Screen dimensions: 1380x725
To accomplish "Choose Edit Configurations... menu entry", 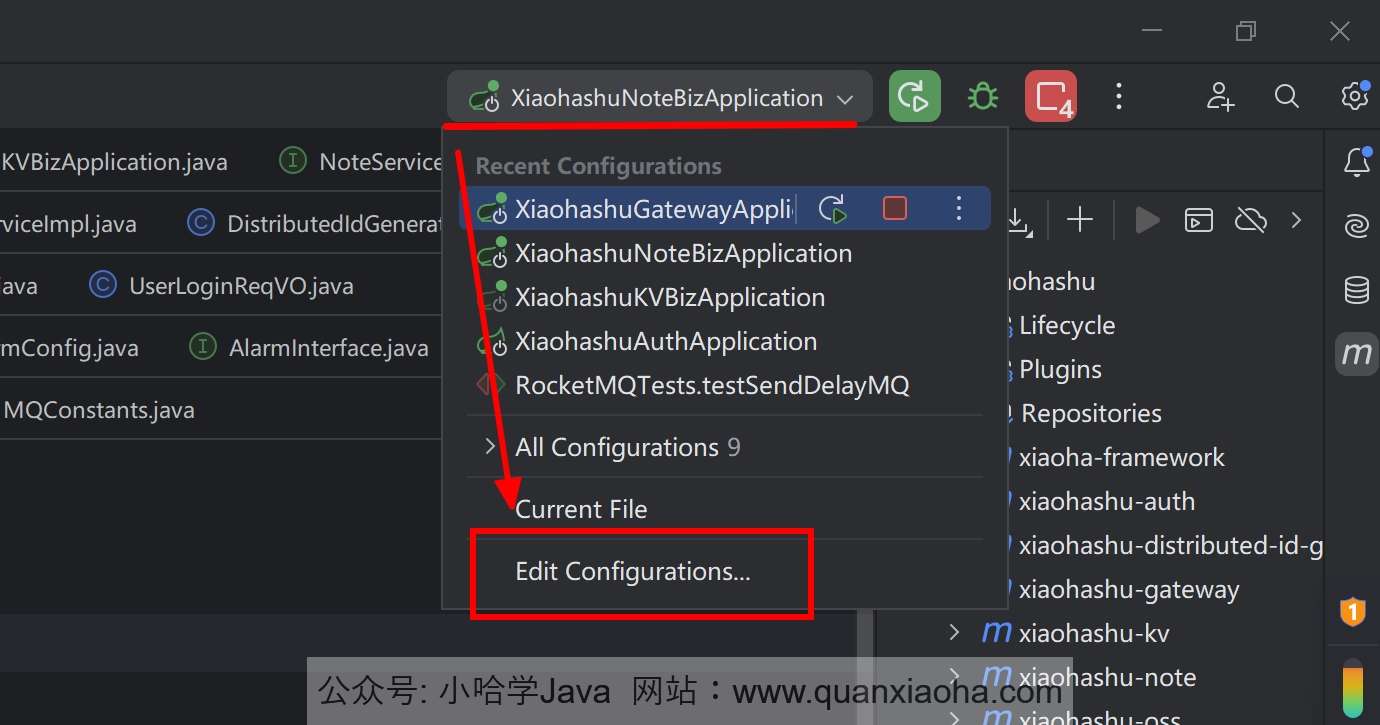I will click(632, 572).
